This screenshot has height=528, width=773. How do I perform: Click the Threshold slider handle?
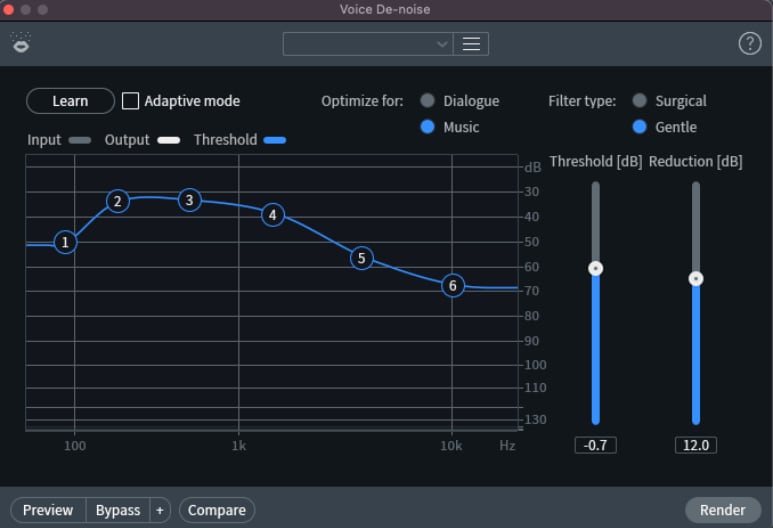(596, 269)
